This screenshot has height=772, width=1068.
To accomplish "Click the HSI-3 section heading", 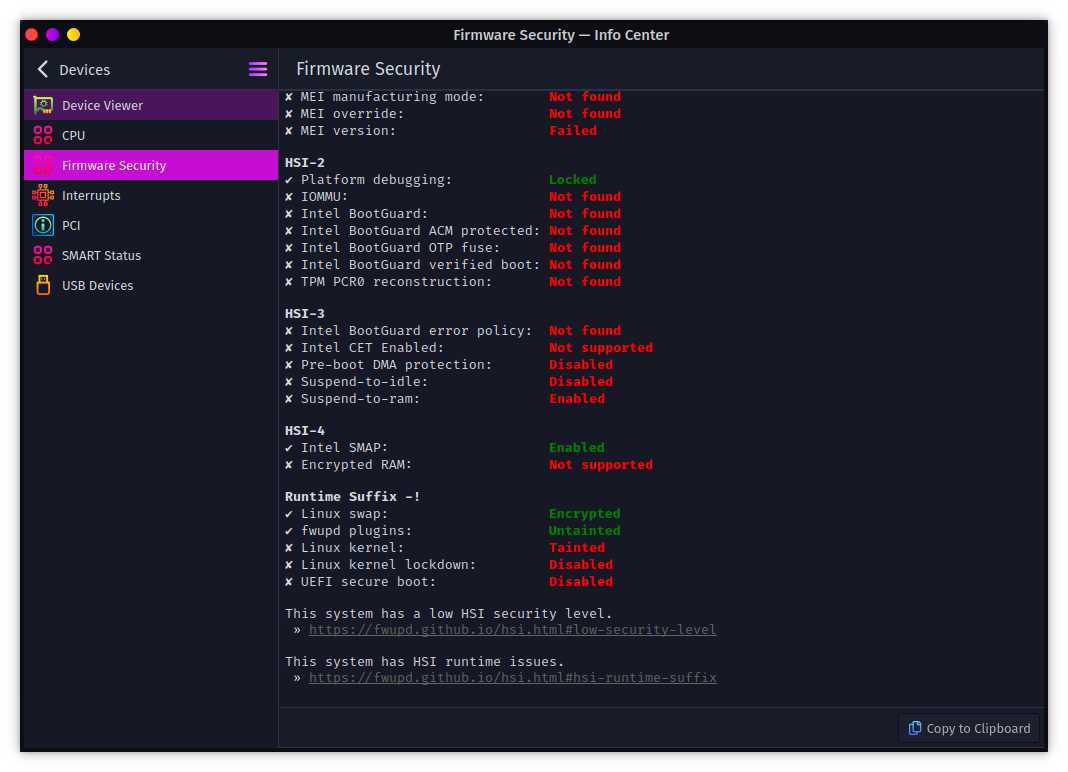I will 304,313.
